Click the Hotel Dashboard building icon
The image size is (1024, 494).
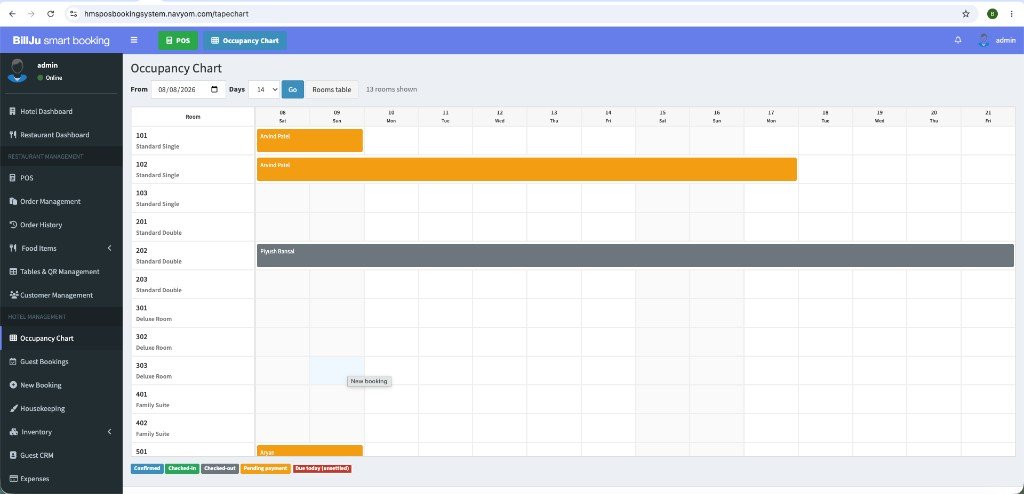12,112
